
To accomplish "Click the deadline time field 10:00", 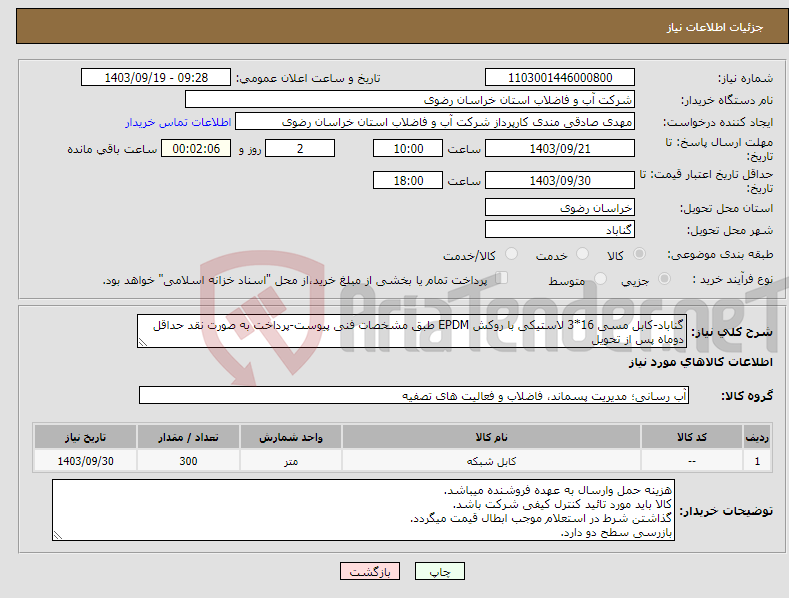I will pyautogui.click(x=408, y=148).
